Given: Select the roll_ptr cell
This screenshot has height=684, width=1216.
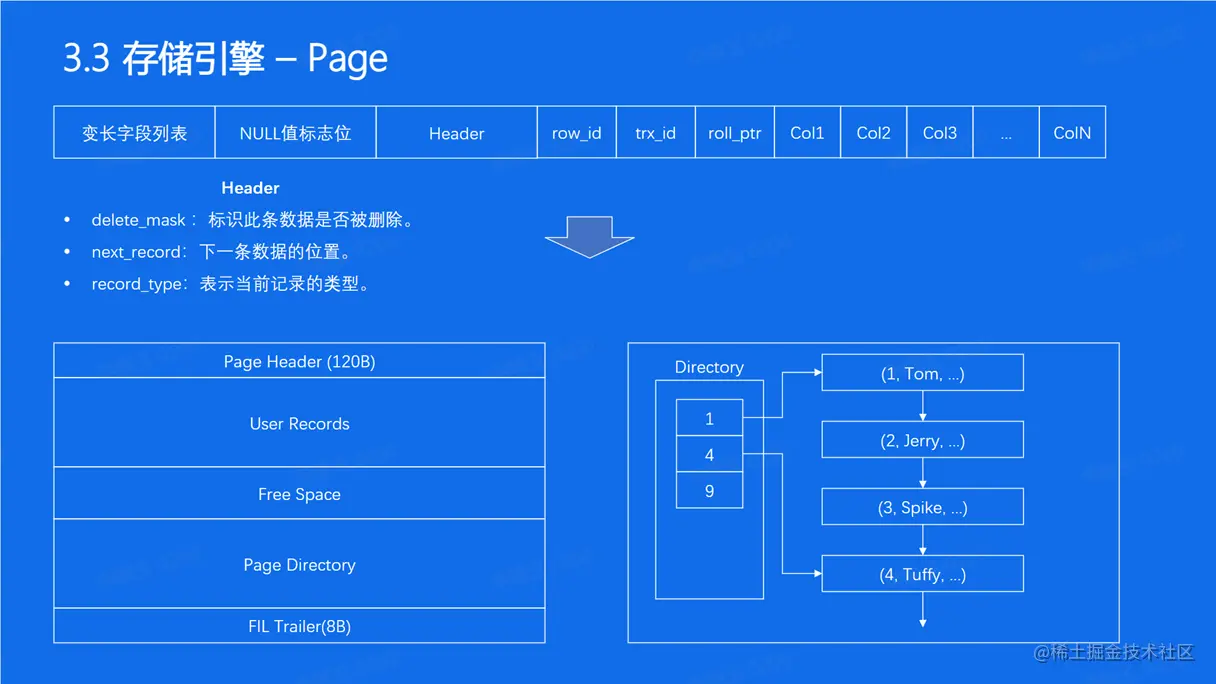Looking at the screenshot, I should point(735,132).
